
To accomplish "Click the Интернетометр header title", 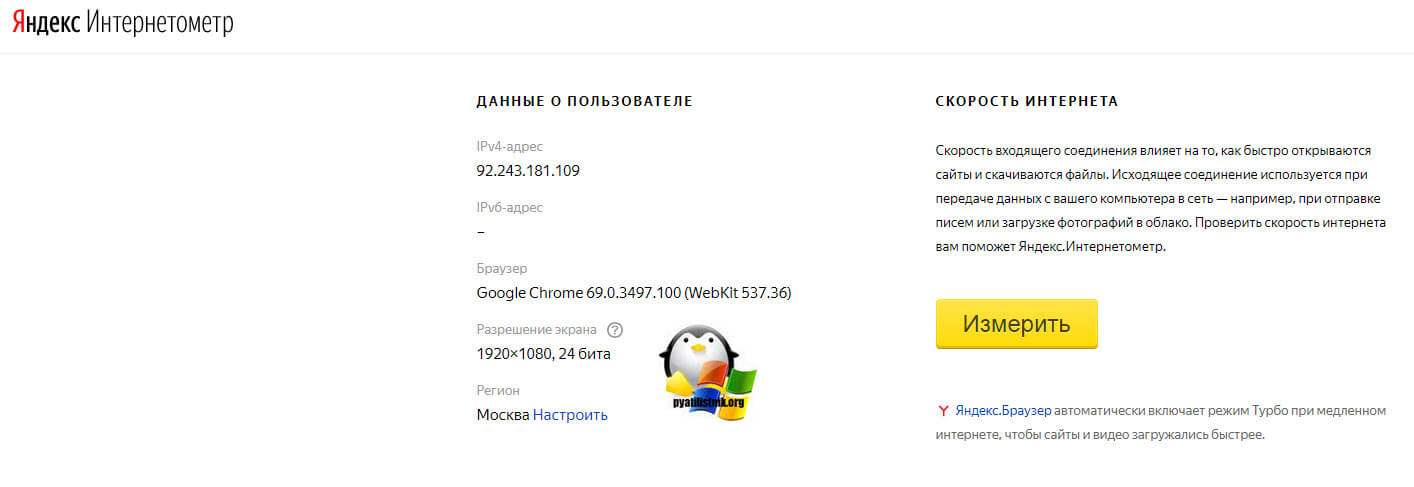I will click(x=160, y=23).
